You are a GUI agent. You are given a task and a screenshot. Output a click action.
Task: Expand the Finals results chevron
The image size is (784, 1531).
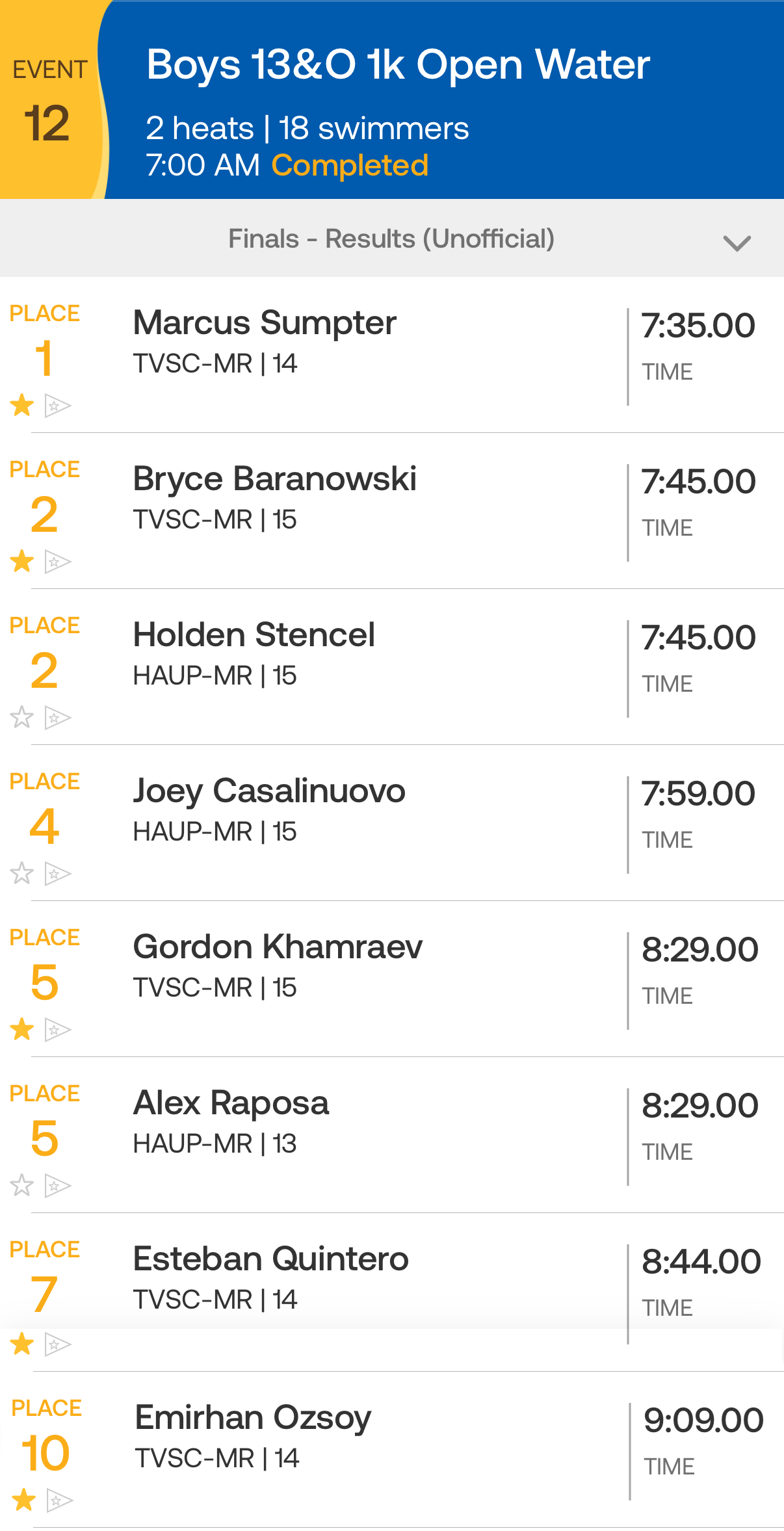click(737, 243)
